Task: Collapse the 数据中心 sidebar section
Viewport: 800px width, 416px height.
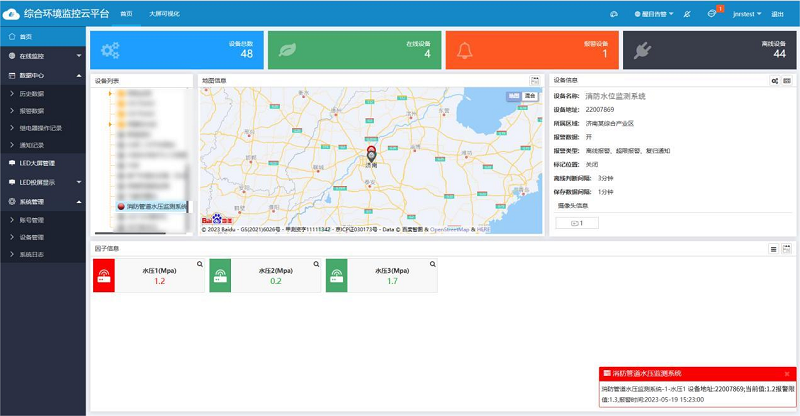Action: 42,75
